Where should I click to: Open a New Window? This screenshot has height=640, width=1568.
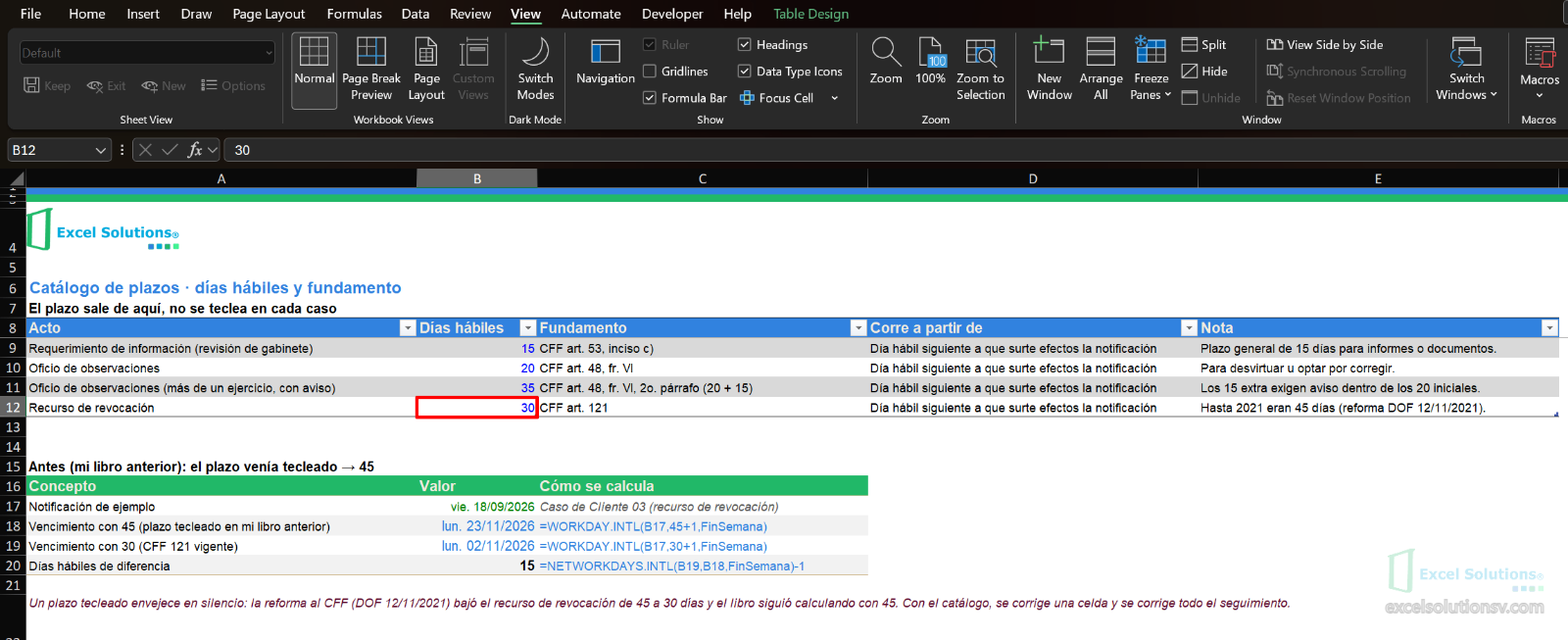click(x=1050, y=70)
